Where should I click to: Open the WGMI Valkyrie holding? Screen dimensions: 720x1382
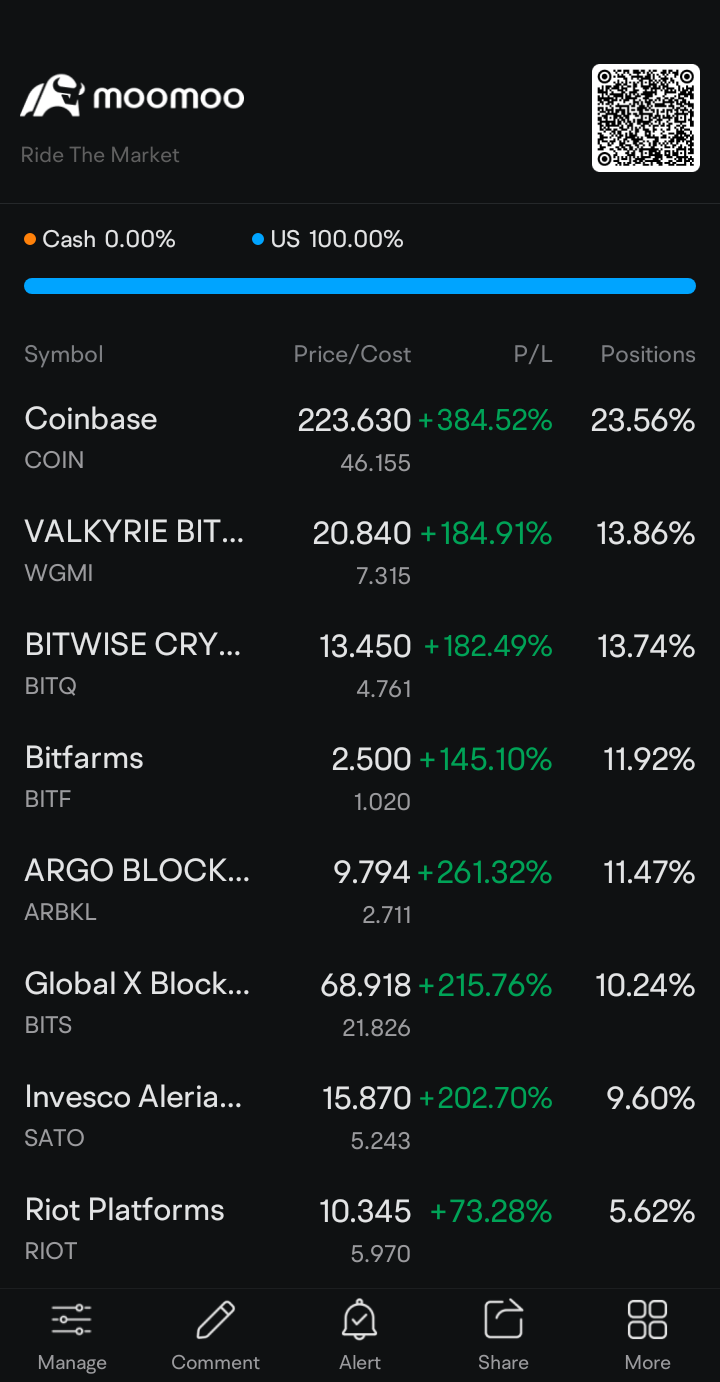[x=134, y=550]
